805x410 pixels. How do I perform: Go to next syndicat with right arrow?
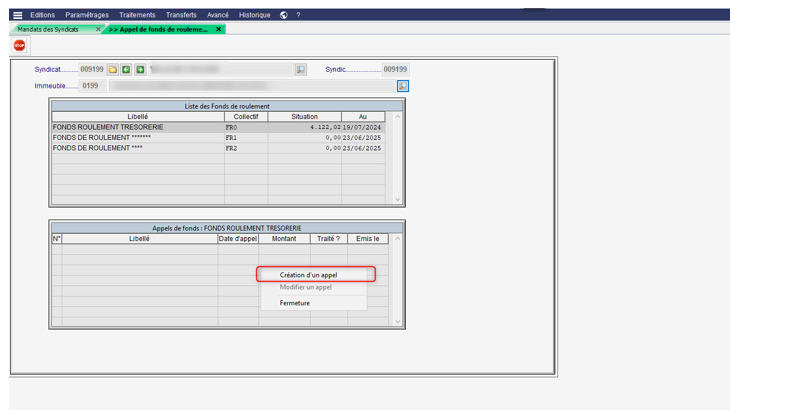coord(140,70)
